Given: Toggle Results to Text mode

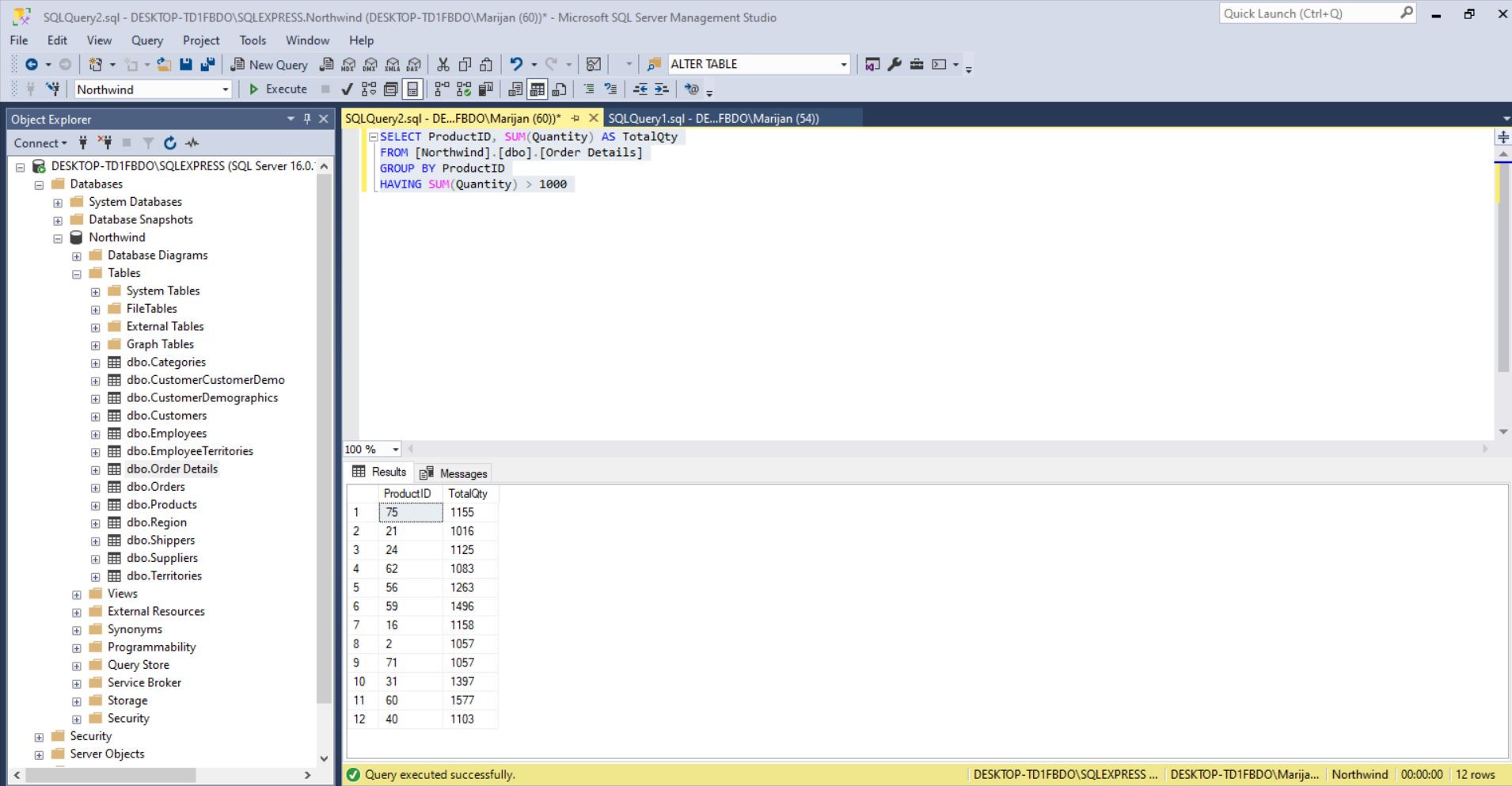Looking at the screenshot, I should [x=515, y=89].
